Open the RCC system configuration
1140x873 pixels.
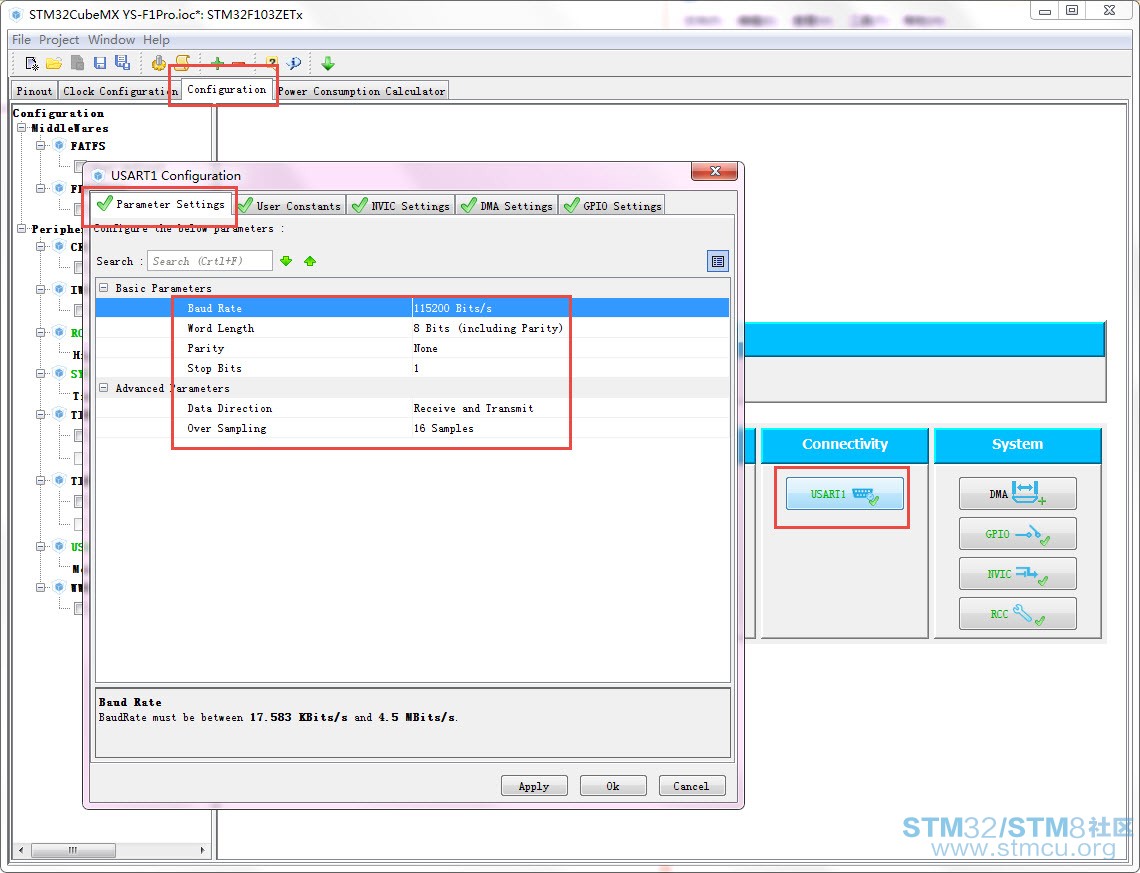coord(1017,613)
